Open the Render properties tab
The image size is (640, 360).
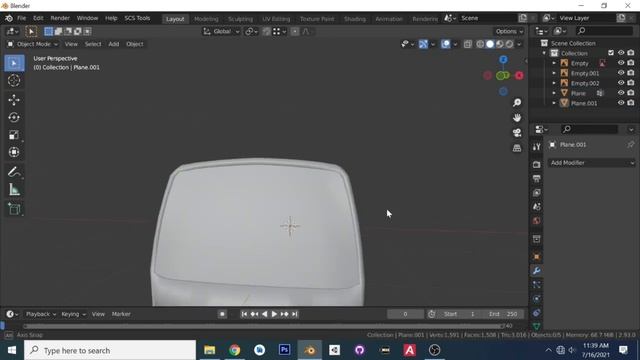click(536, 164)
